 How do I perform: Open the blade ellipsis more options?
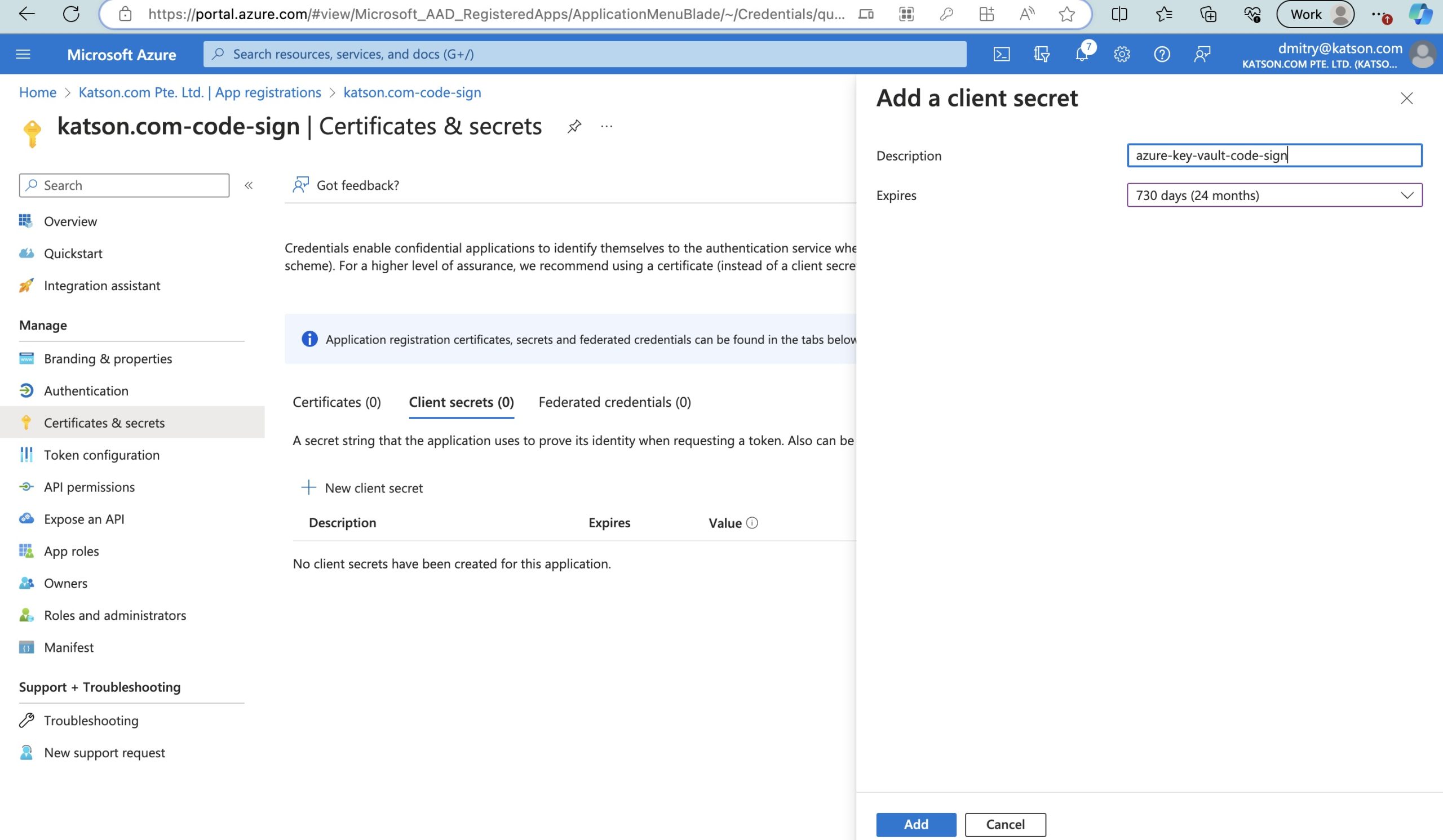click(607, 126)
